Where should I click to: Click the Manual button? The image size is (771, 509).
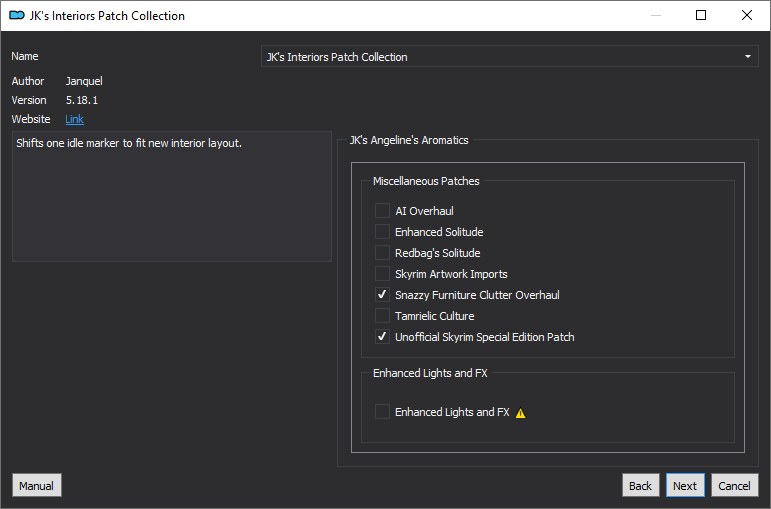pyautogui.click(x=36, y=485)
